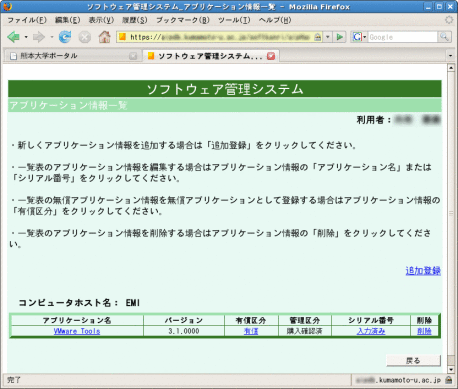458x389 pixels.
Task: Click the 管理区分 column header
Action: point(305,320)
